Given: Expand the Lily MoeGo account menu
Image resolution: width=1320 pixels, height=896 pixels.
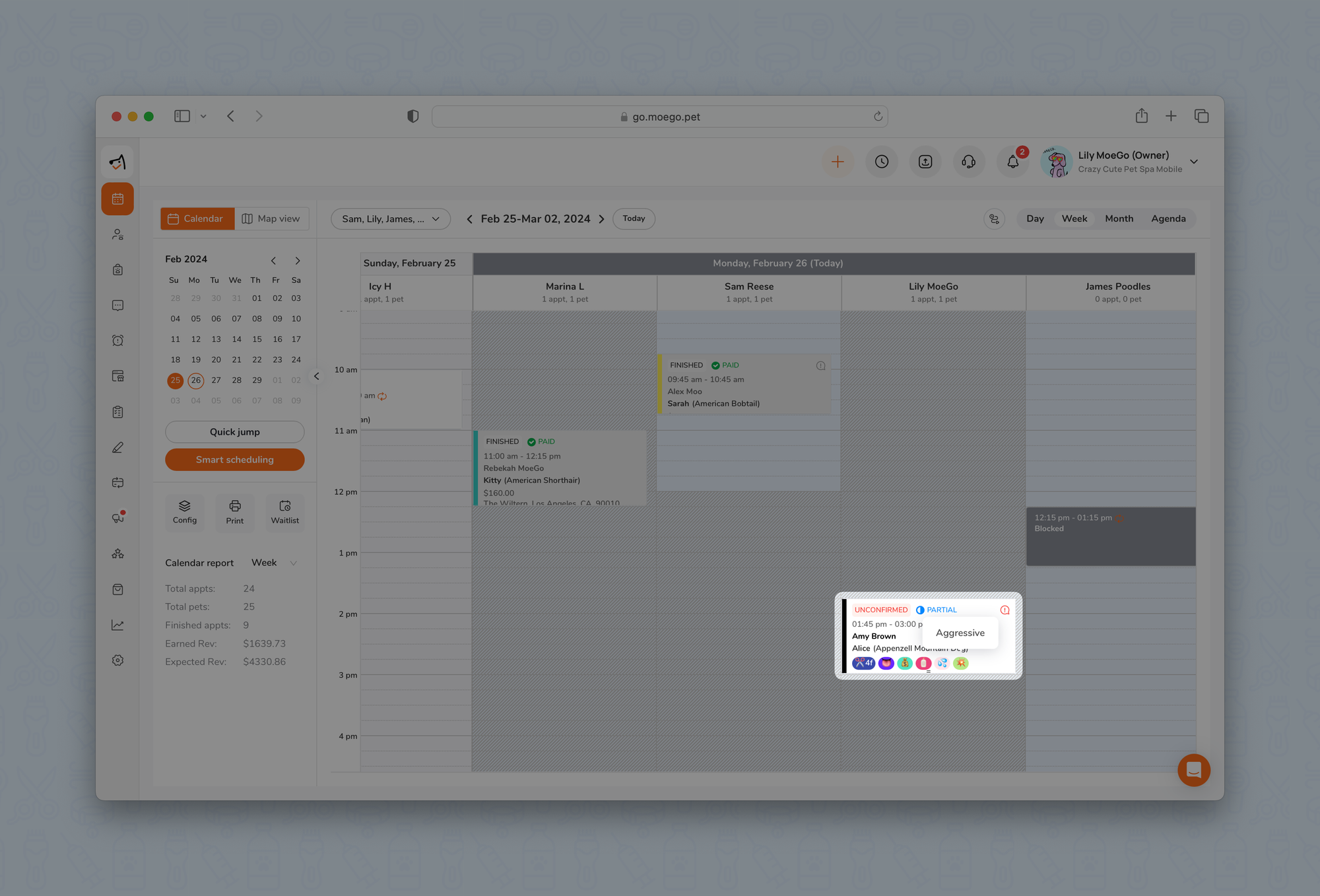Looking at the screenshot, I should (x=1193, y=162).
